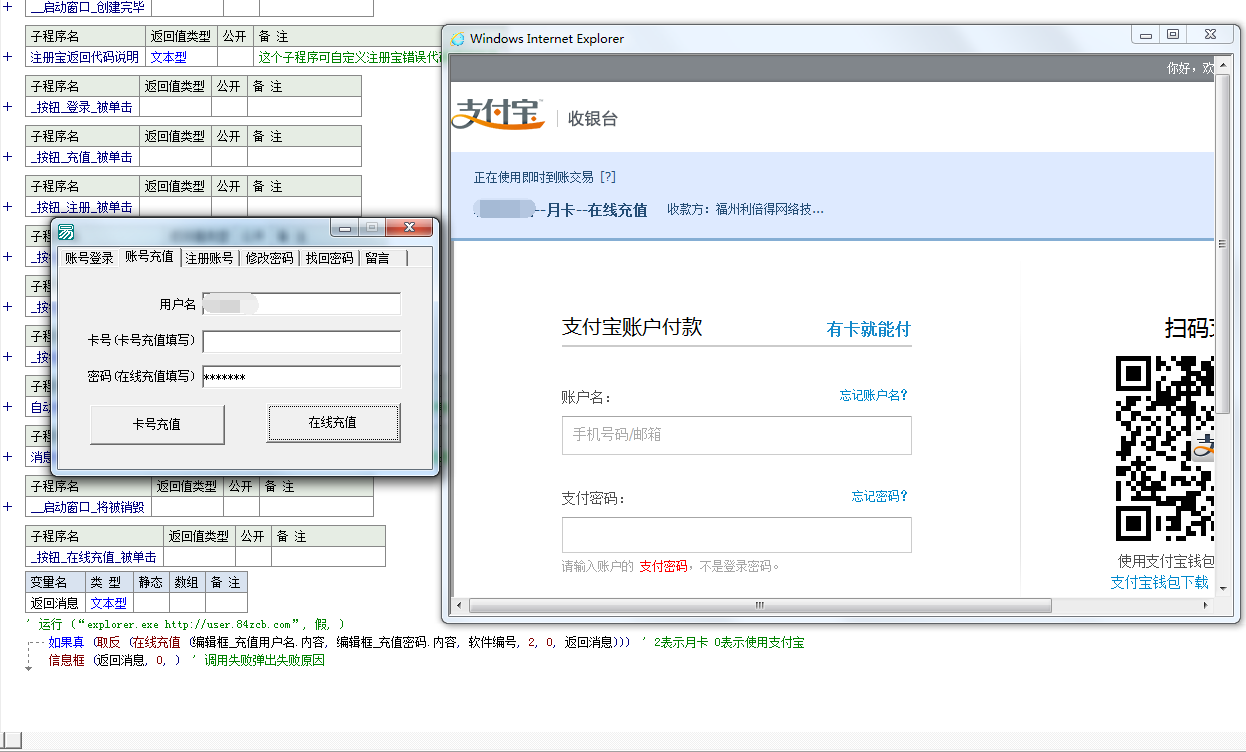The height and width of the screenshot is (752, 1246).
Task: Click the left arrow of the browser horizontal scrollbar
Action: (459, 605)
